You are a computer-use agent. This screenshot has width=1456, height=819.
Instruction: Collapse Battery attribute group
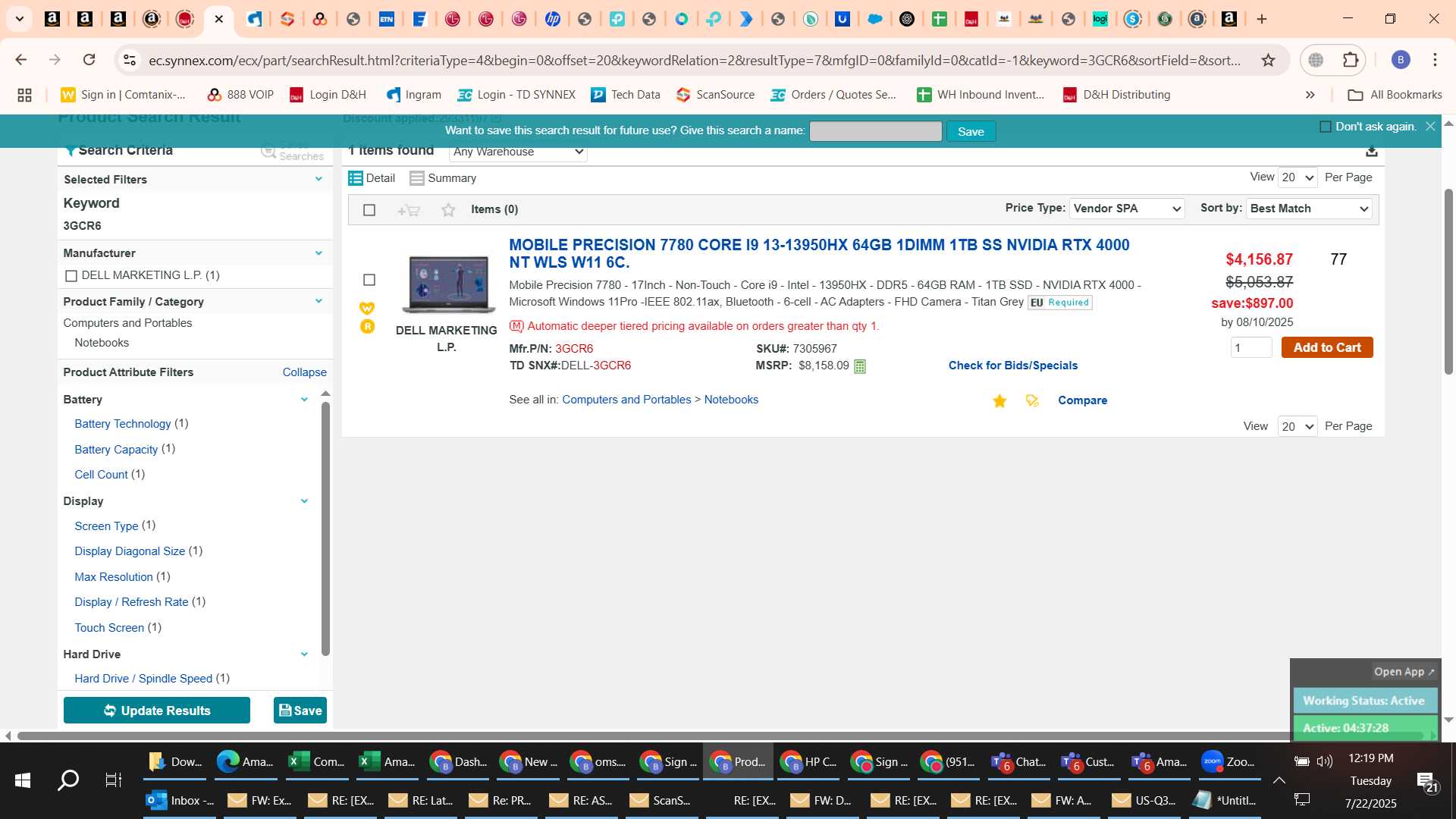(x=304, y=400)
